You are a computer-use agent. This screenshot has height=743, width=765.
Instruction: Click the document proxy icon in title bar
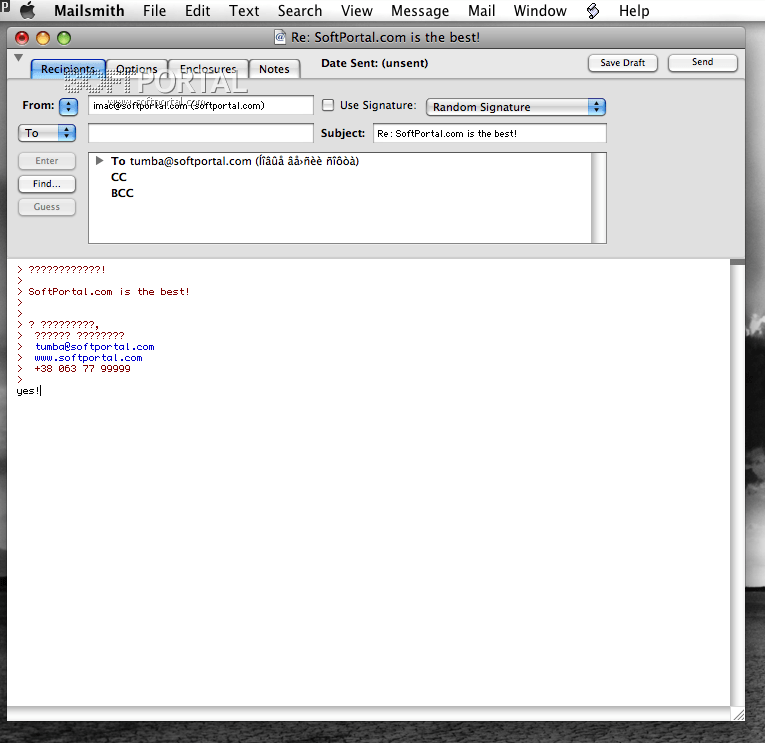tap(280, 37)
